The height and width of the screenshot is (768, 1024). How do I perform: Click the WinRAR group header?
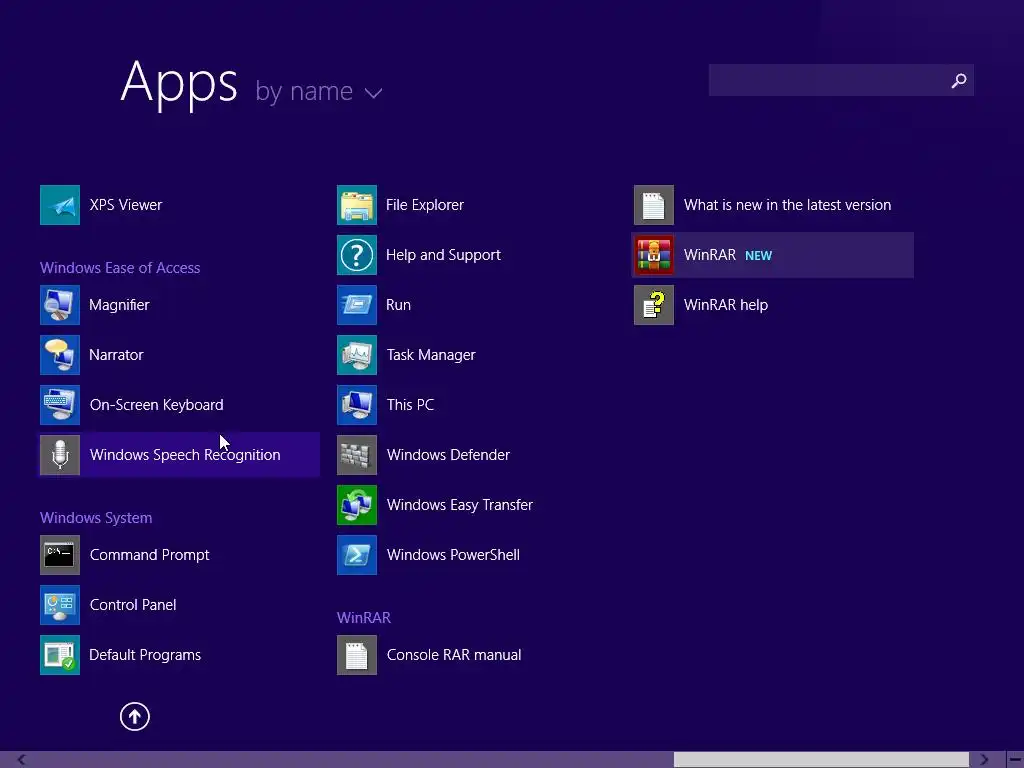click(x=364, y=618)
